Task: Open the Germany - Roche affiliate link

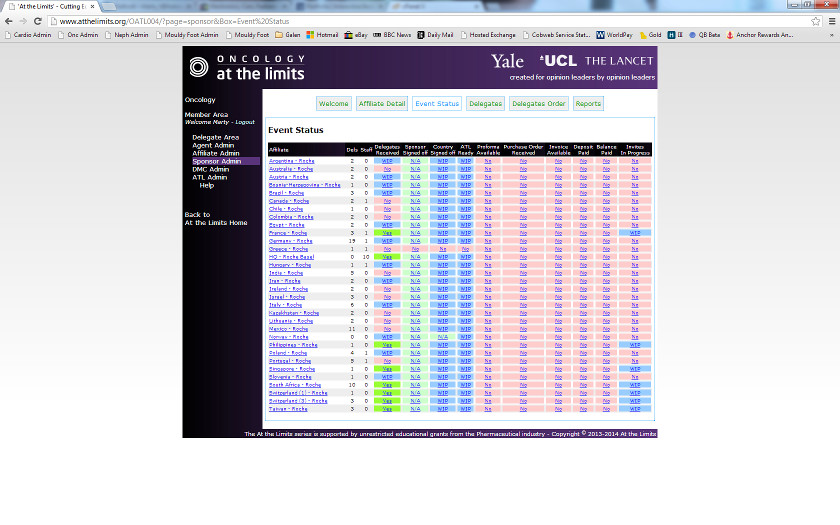Action: coord(290,241)
